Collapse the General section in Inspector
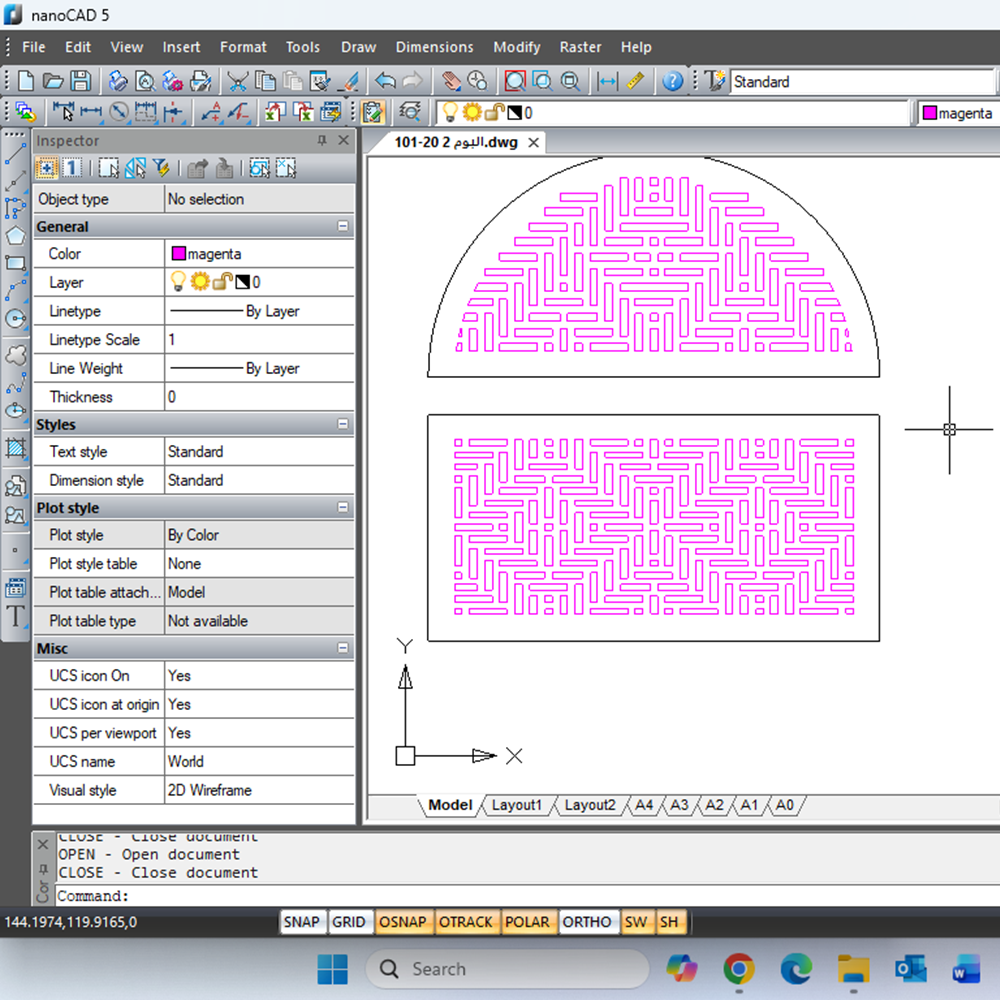This screenshot has width=1000, height=1000. [x=343, y=227]
